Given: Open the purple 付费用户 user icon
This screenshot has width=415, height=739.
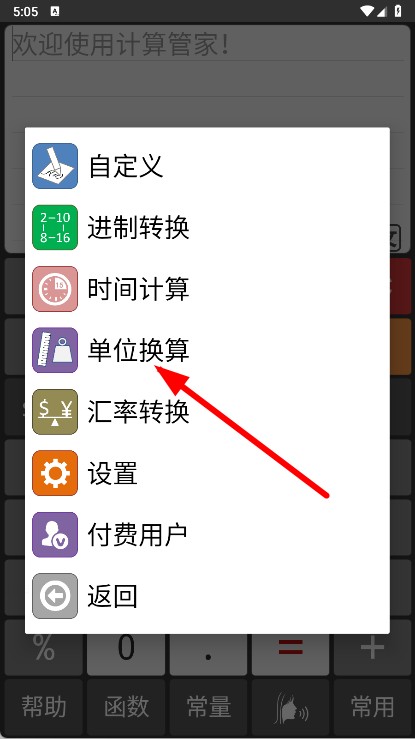Looking at the screenshot, I should click(55, 534).
